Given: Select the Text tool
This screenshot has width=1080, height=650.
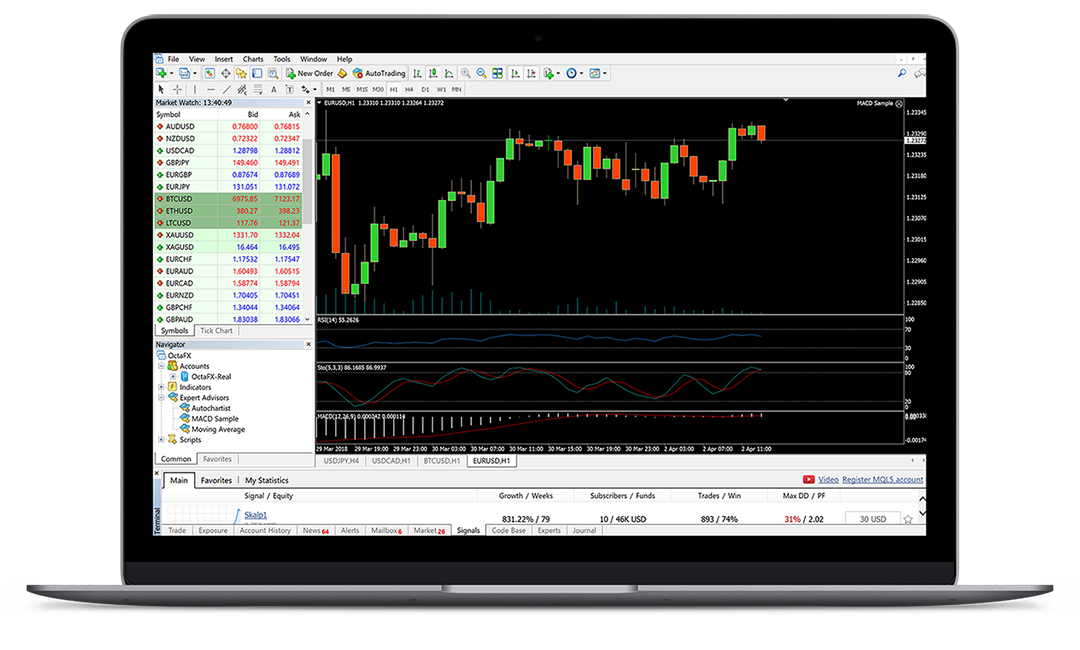Looking at the screenshot, I should click(273, 90).
